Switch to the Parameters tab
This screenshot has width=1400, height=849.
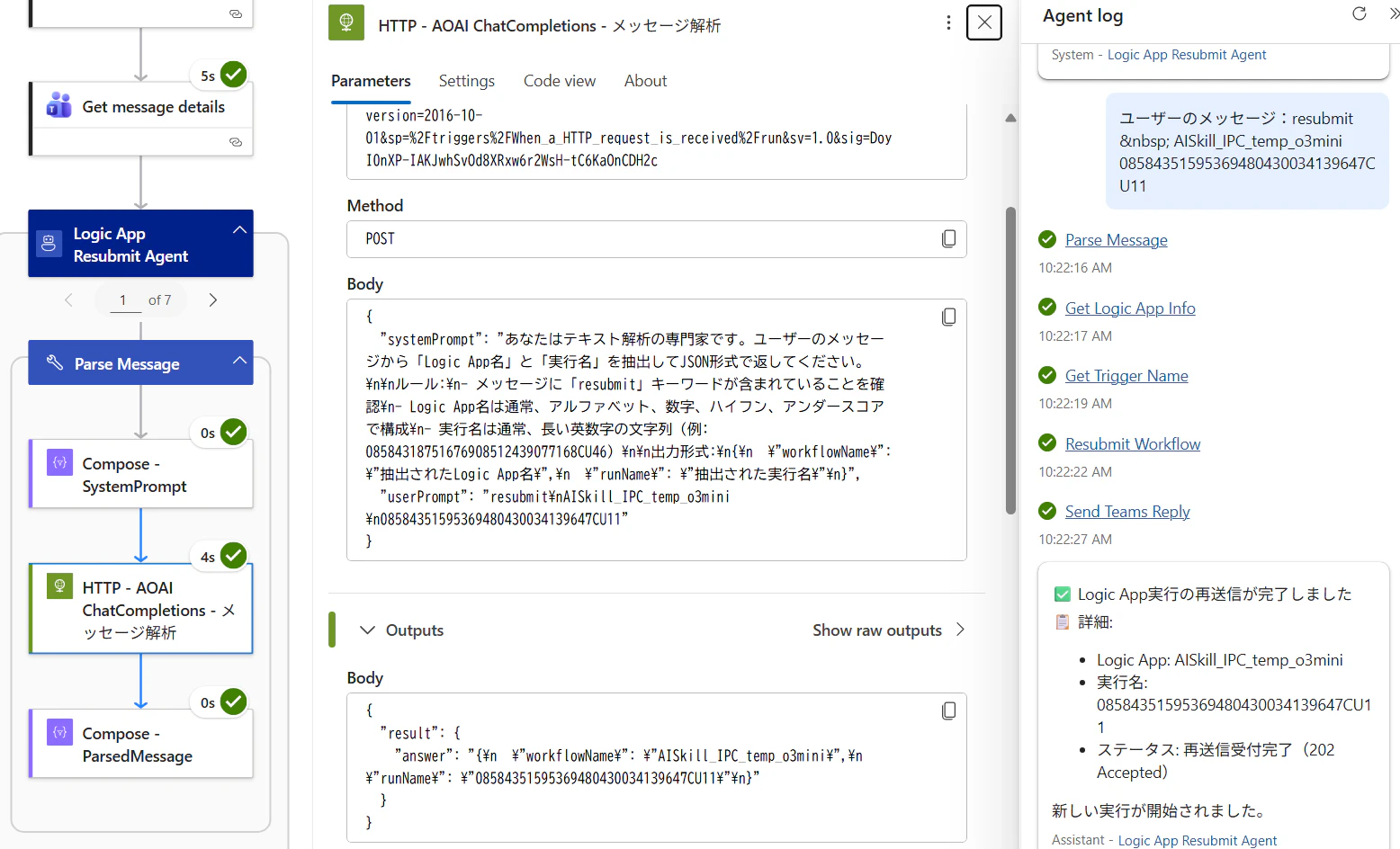coord(371,81)
